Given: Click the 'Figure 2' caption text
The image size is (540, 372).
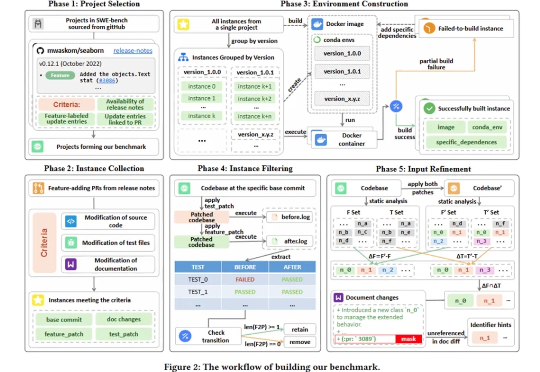Looking at the screenshot, I should 272,366.
